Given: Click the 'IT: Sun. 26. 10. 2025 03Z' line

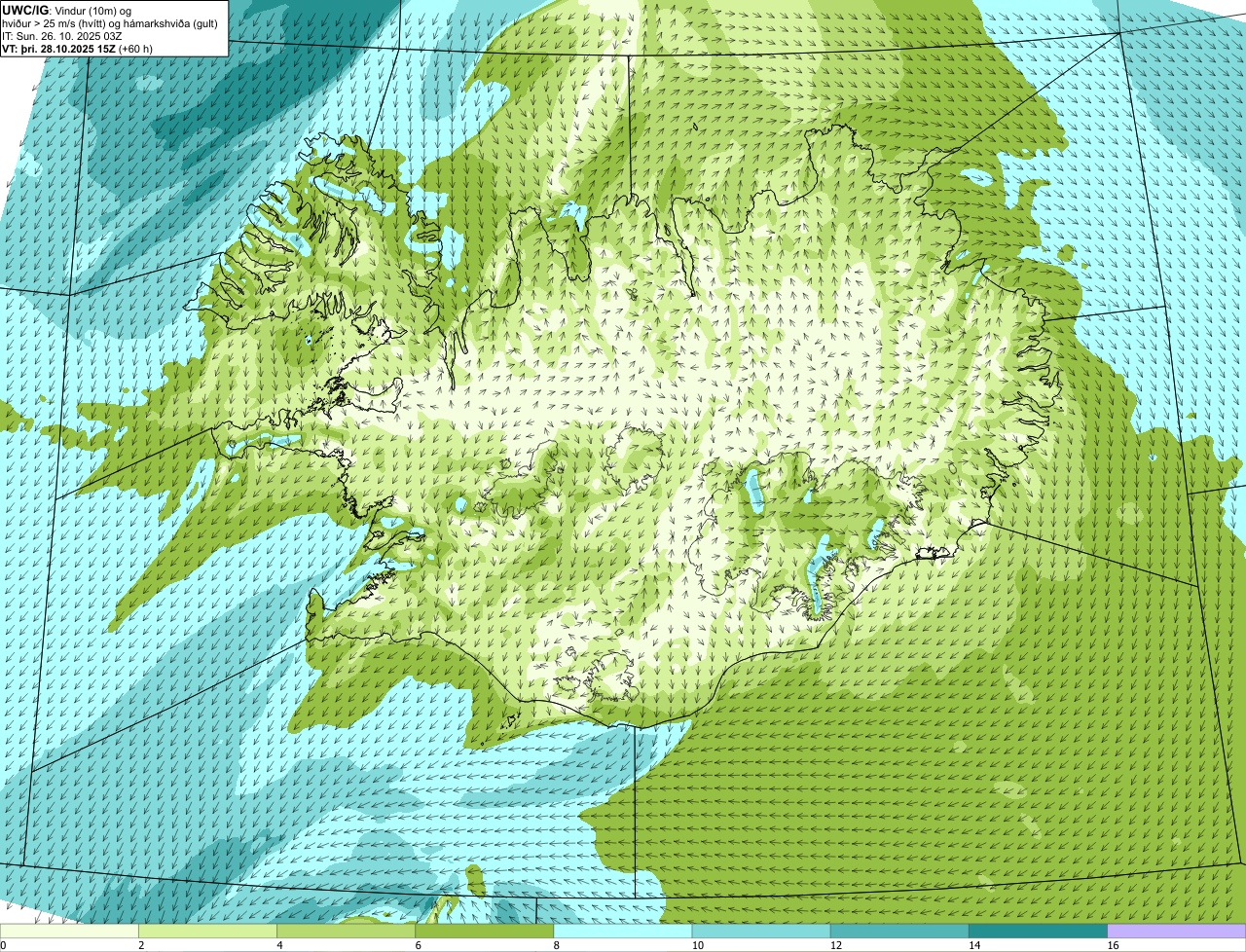Looking at the screenshot, I should point(61,36).
